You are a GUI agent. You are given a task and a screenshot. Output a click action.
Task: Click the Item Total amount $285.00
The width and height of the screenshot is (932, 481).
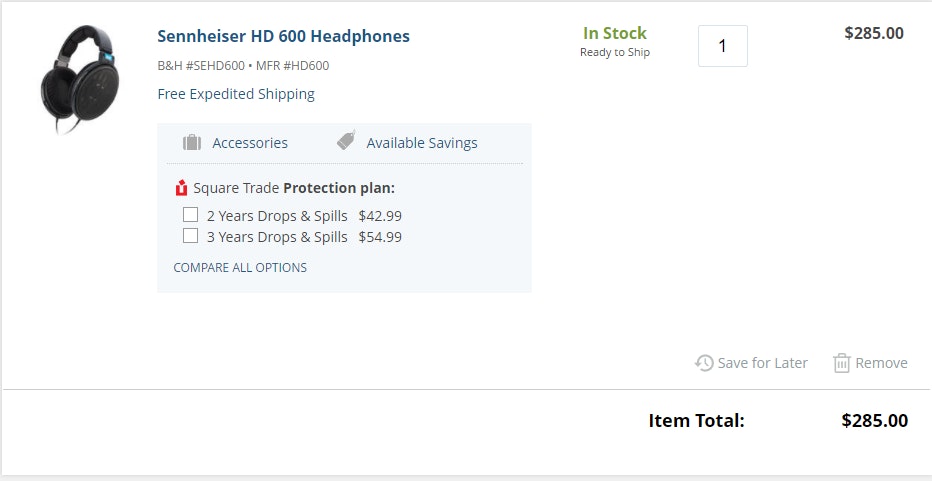[x=874, y=421]
